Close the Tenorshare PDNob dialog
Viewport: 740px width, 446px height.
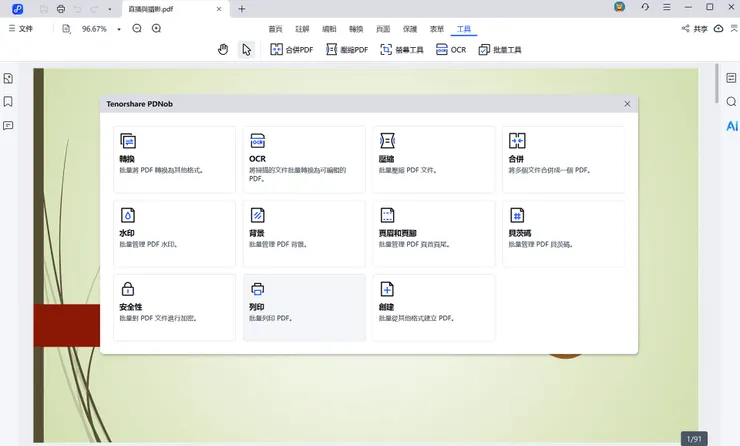coord(627,104)
